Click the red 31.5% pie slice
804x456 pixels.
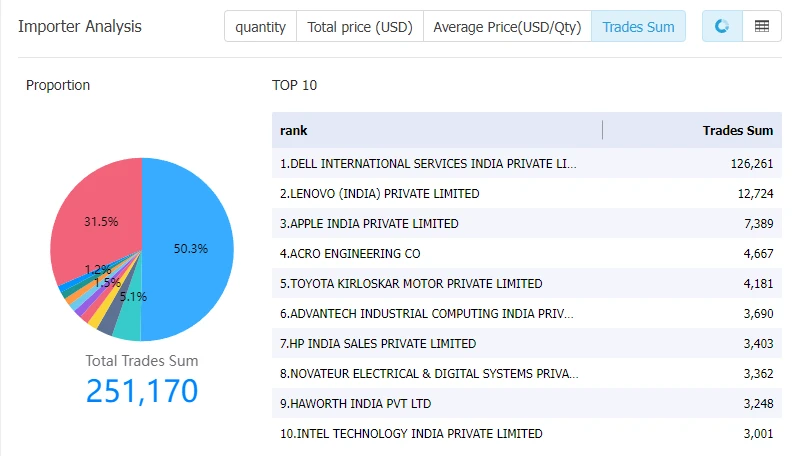(95, 215)
